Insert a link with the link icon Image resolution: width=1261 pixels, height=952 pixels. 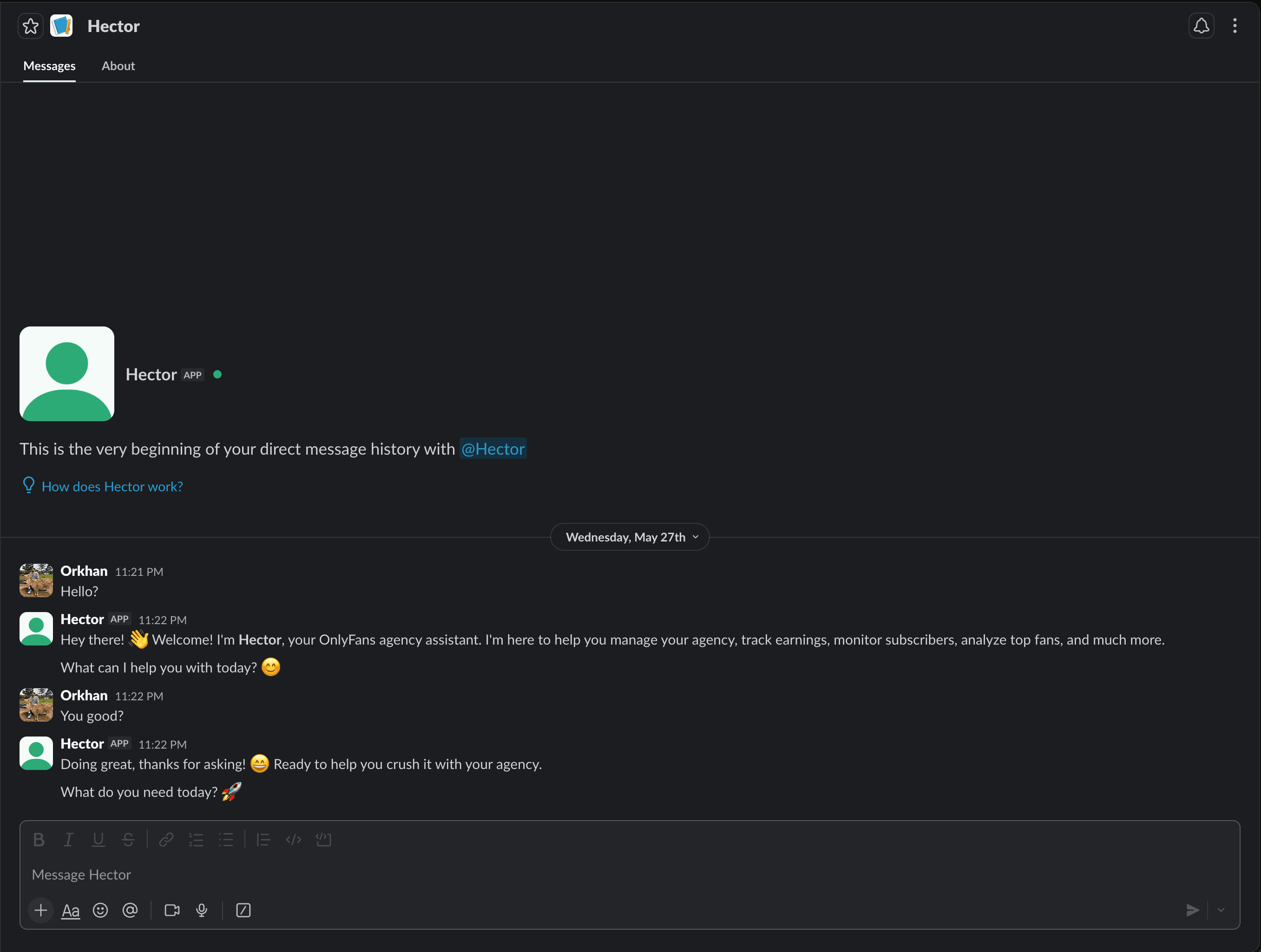click(166, 840)
